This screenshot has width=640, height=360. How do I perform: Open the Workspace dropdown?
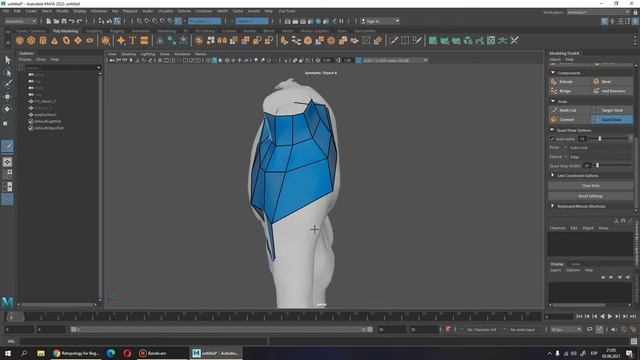point(598,12)
